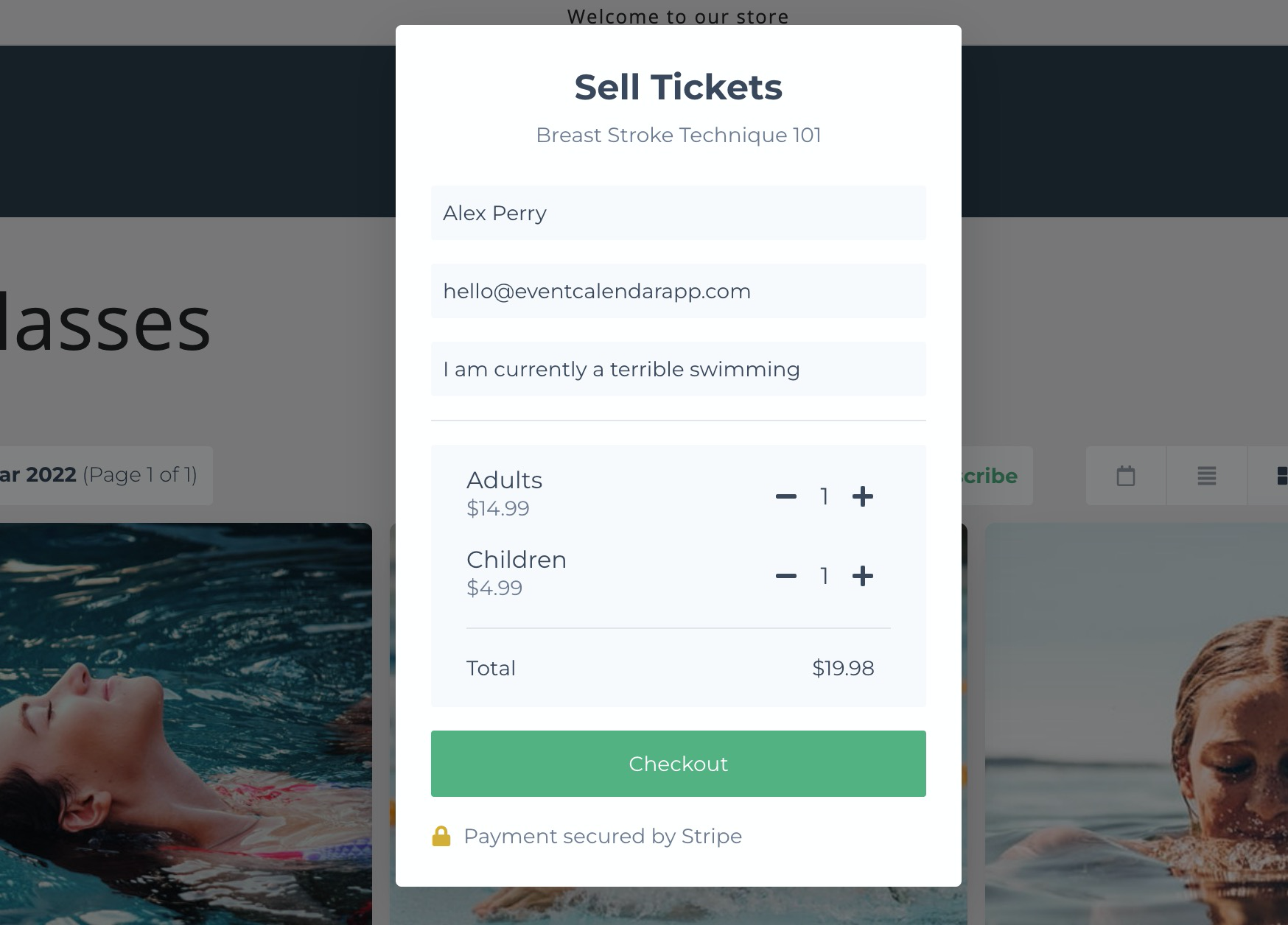Increase the Adults ticket quantity
Viewport: 1288px width, 925px height.
[863, 496]
